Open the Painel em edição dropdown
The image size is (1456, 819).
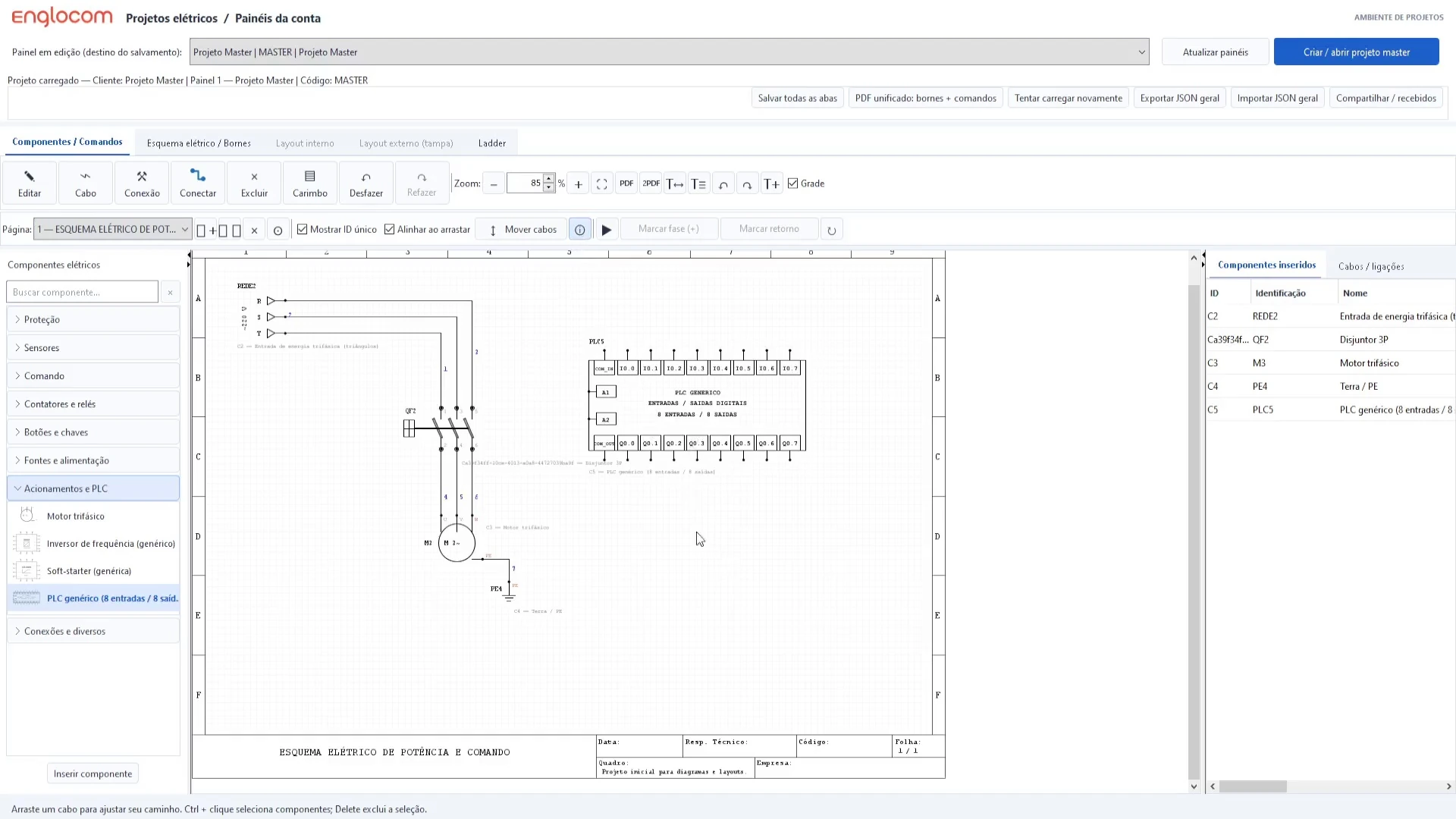click(x=669, y=52)
